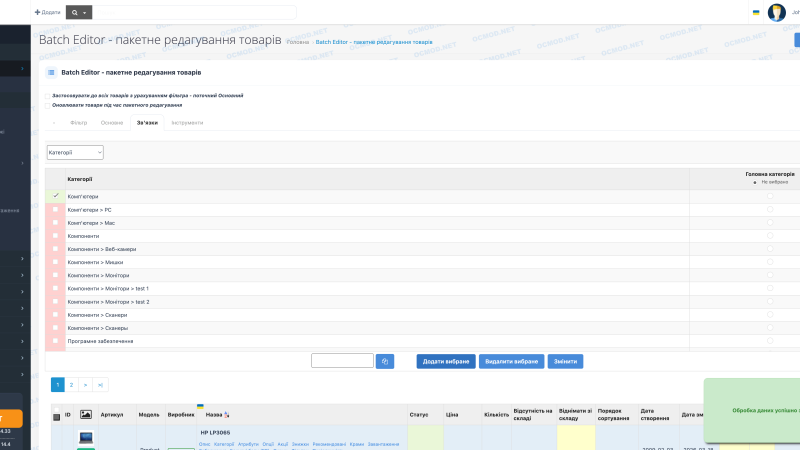This screenshot has width=800, height=450.
Task: Switch to the 'Основне' tab
Action: click(112, 123)
